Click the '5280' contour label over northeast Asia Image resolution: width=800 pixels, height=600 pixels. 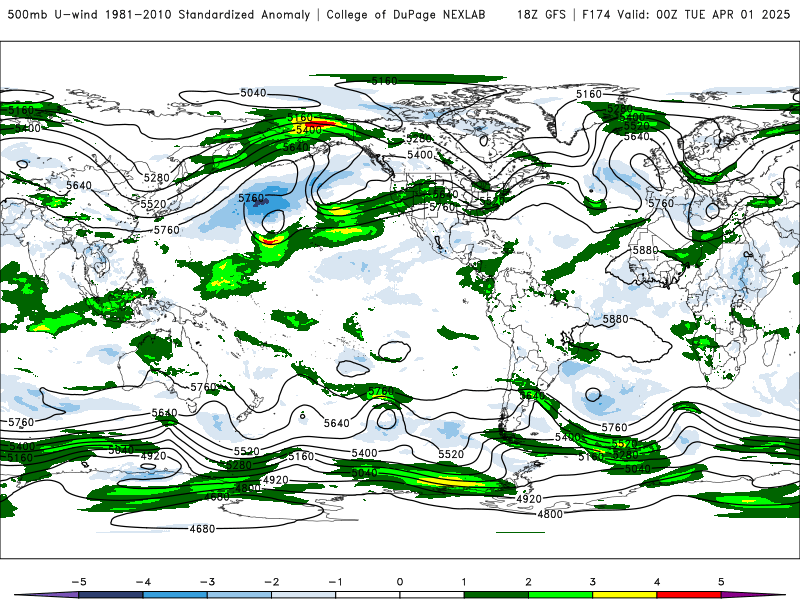156,178
